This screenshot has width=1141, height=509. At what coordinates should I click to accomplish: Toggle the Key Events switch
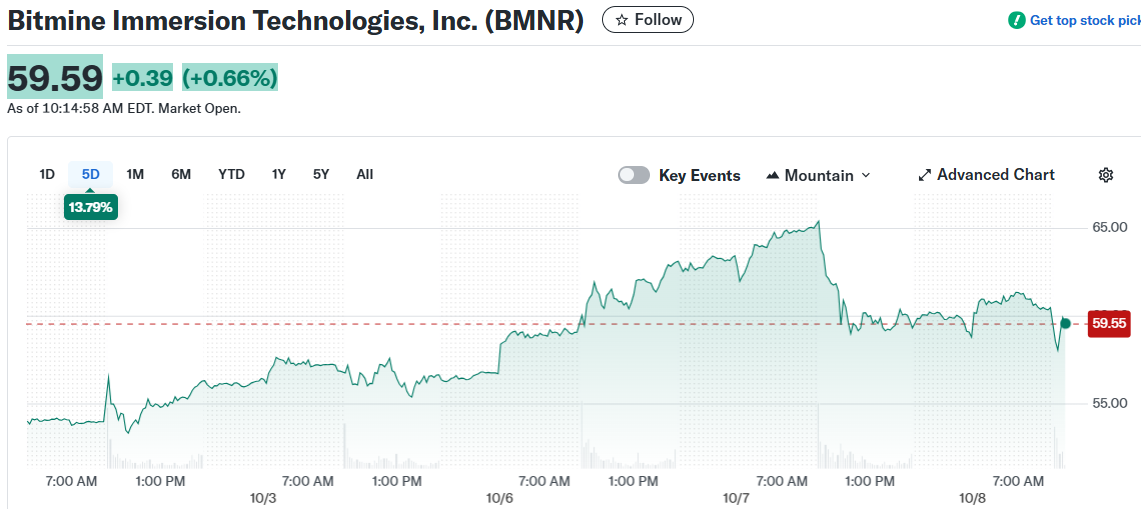tap(634, 175)
